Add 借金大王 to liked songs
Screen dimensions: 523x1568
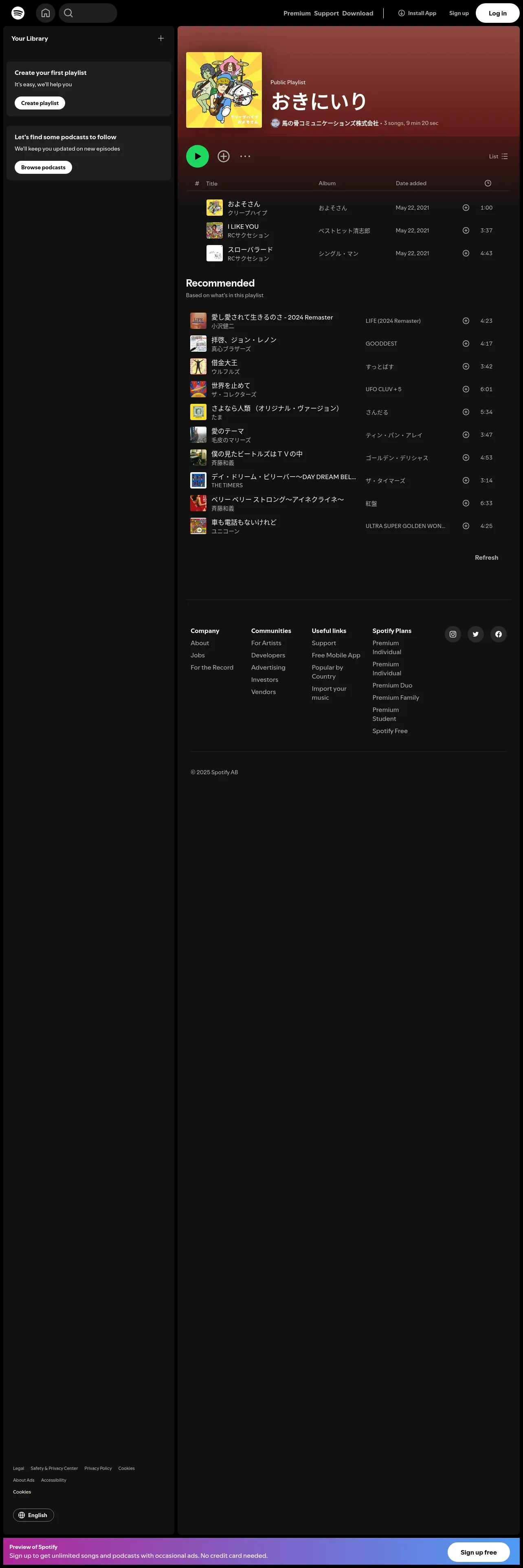pyautogui.click(x=466, y=366)
